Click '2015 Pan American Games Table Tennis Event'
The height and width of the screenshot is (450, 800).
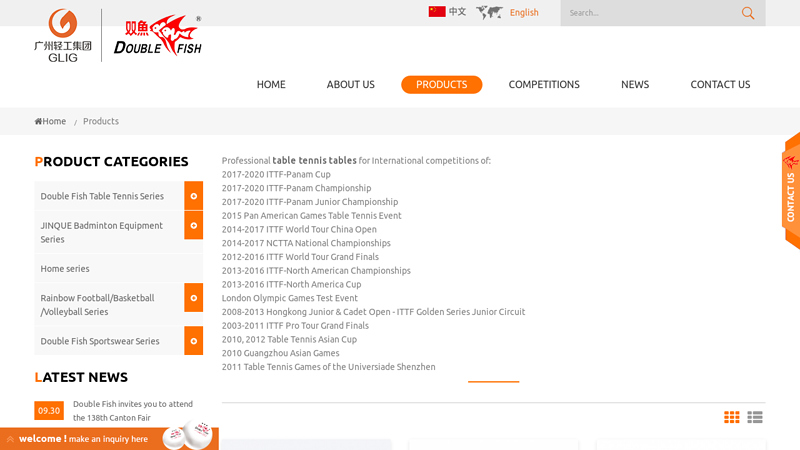tap(311, 216)
